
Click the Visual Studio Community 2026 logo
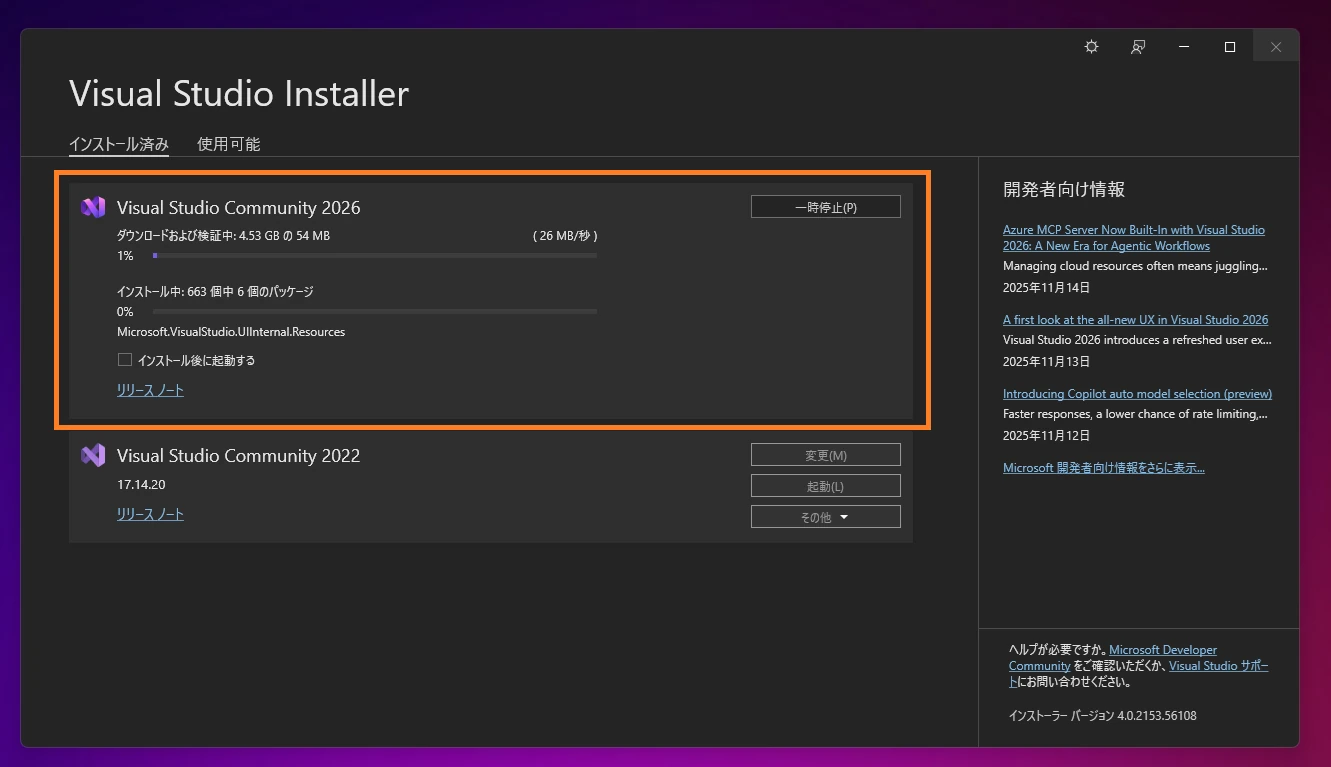93,207
